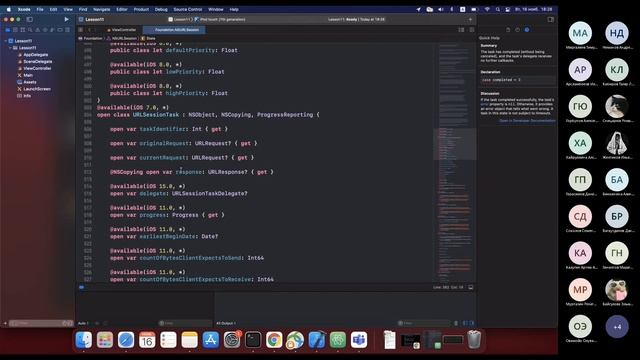Image resolution: width=640 pixels, height=360 pixels.
Task: Collapse the Lesson11 group folder
Action: pyautogui.click(x=10, y=48)
